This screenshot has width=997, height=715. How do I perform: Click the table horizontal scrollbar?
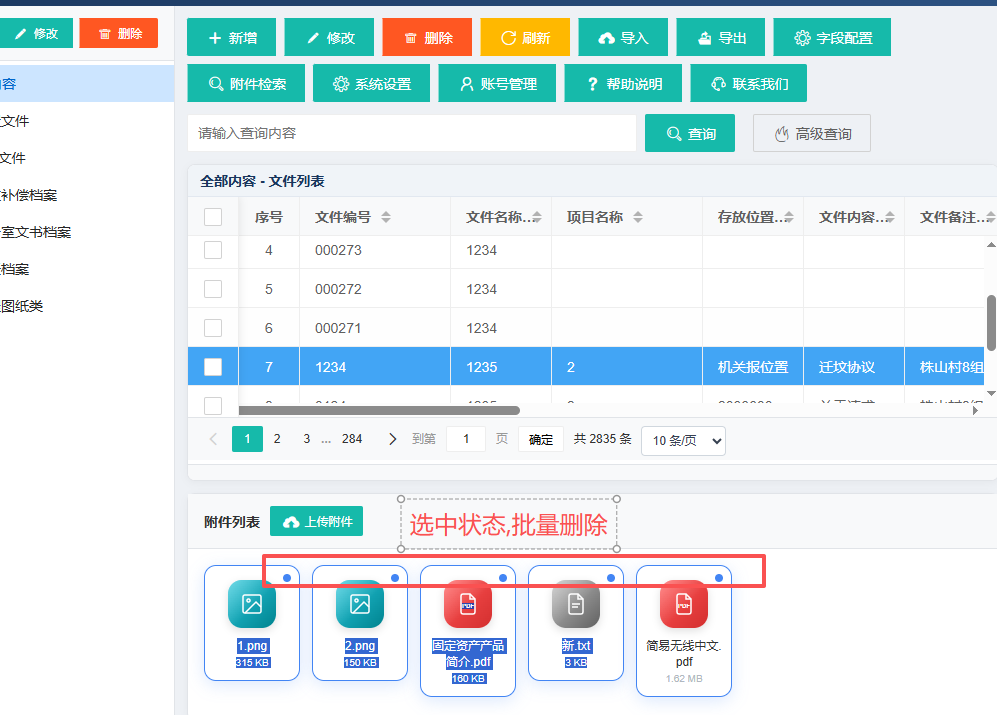click(x=379, y=410)
